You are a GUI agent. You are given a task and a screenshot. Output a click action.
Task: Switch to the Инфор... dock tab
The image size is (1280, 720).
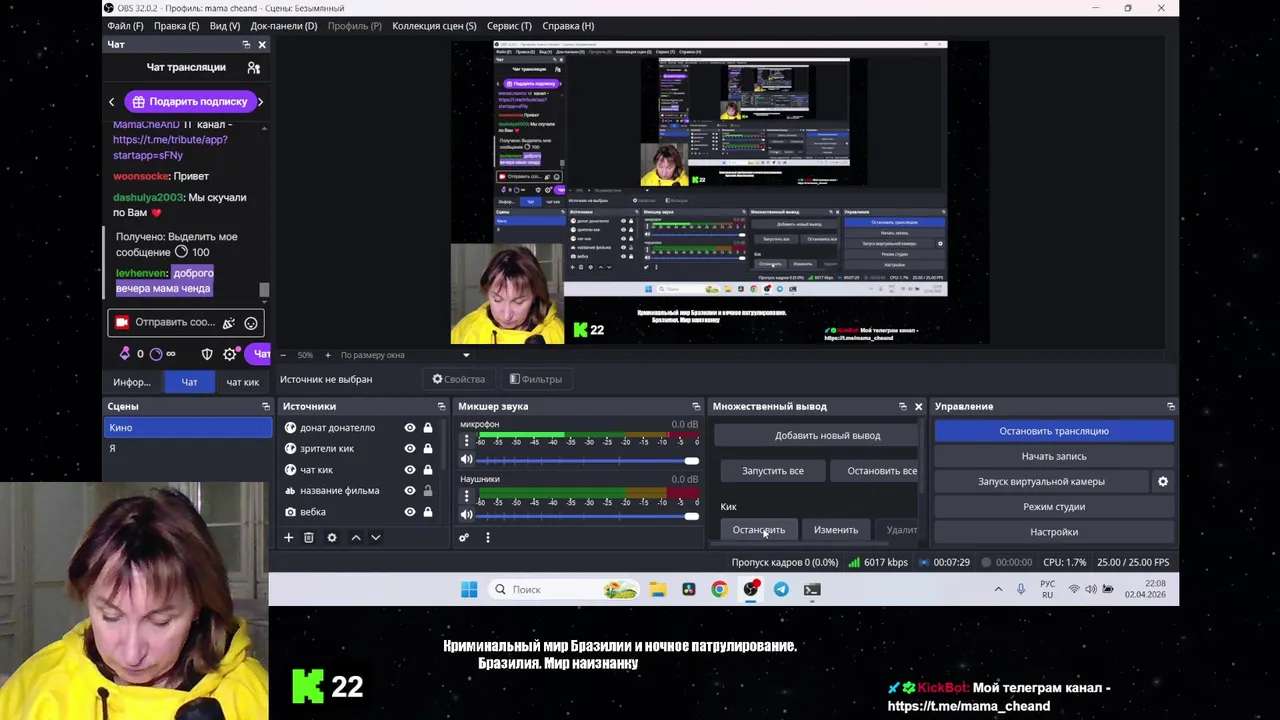(x=132, y=382)
